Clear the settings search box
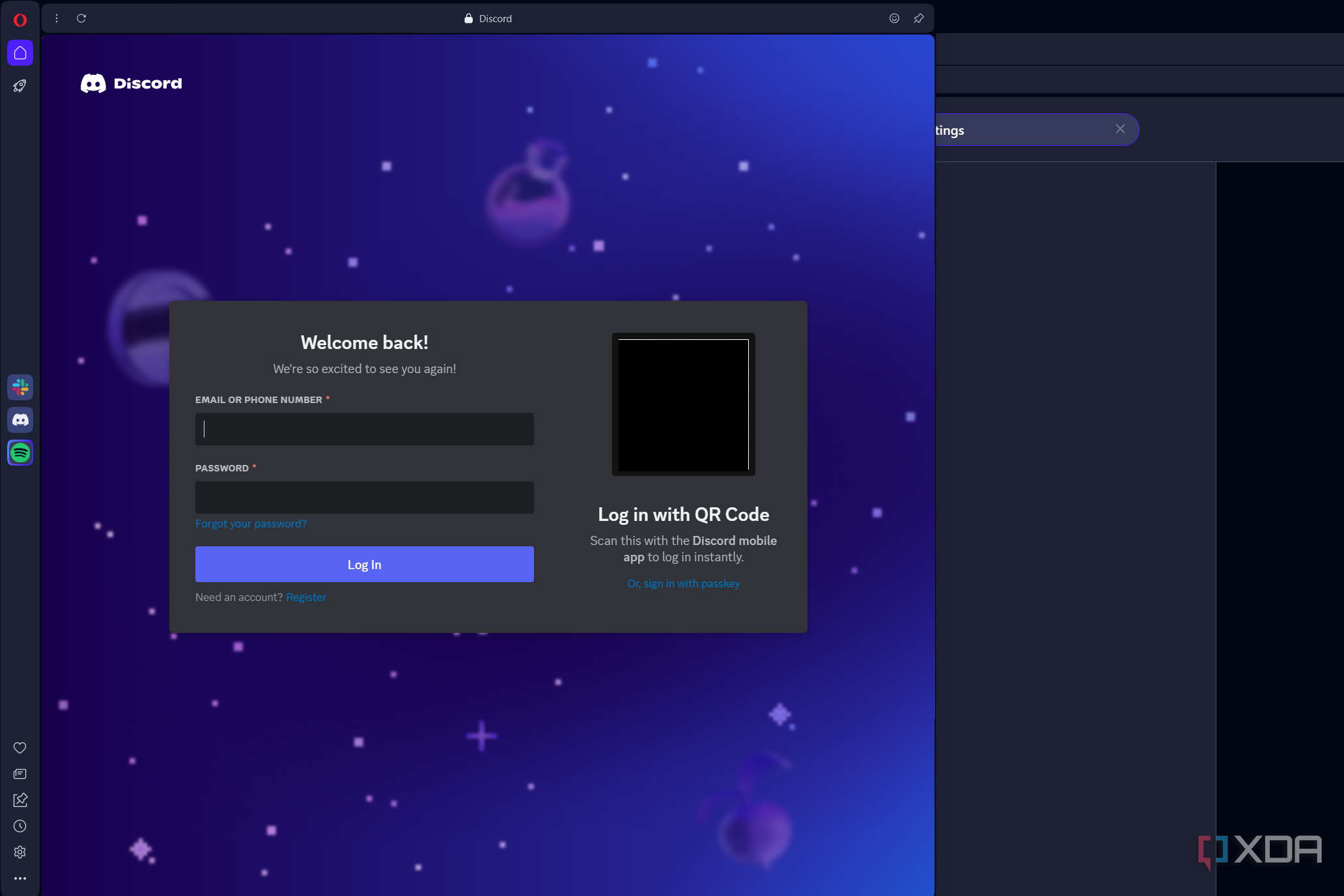Screen dimensions: 1344x896 (x=1120, y=129)
